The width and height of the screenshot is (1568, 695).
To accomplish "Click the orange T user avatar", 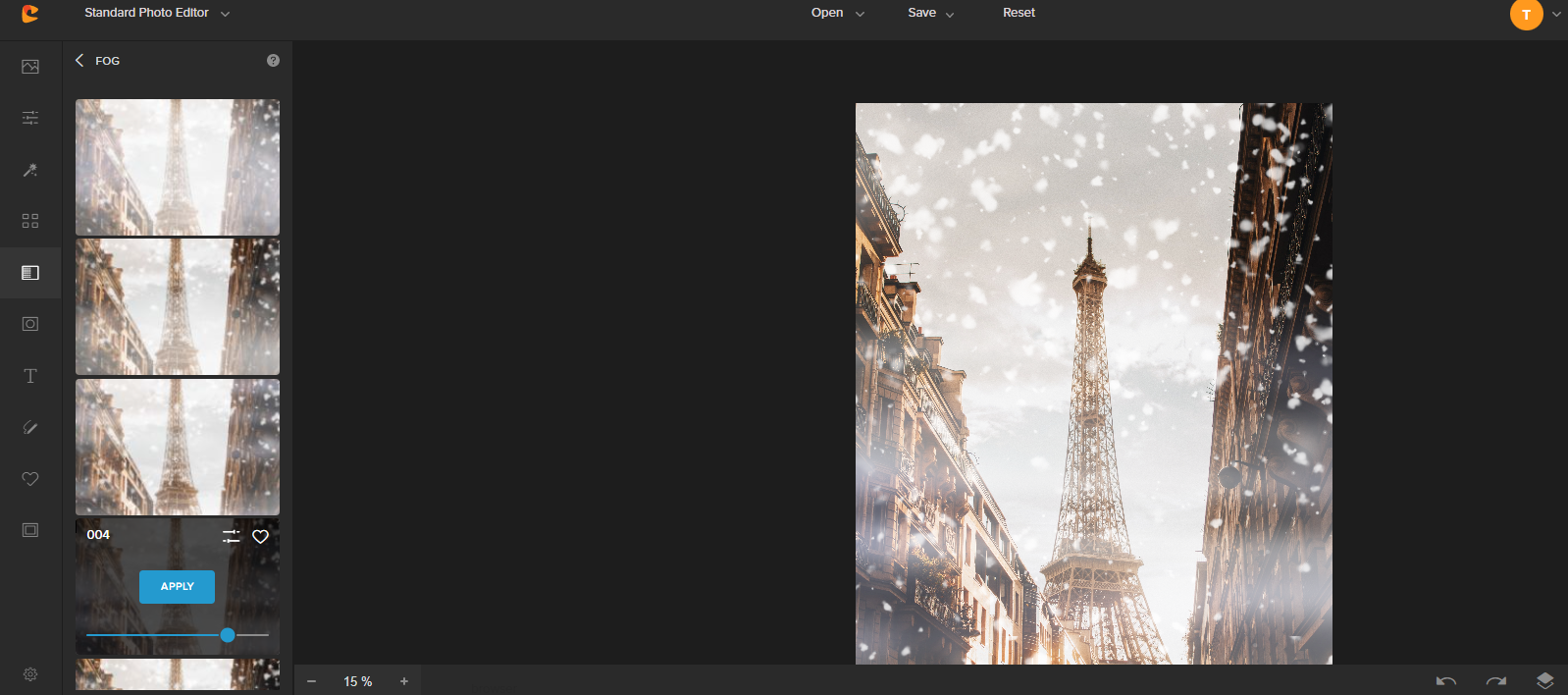I will tap(1526, 14).
